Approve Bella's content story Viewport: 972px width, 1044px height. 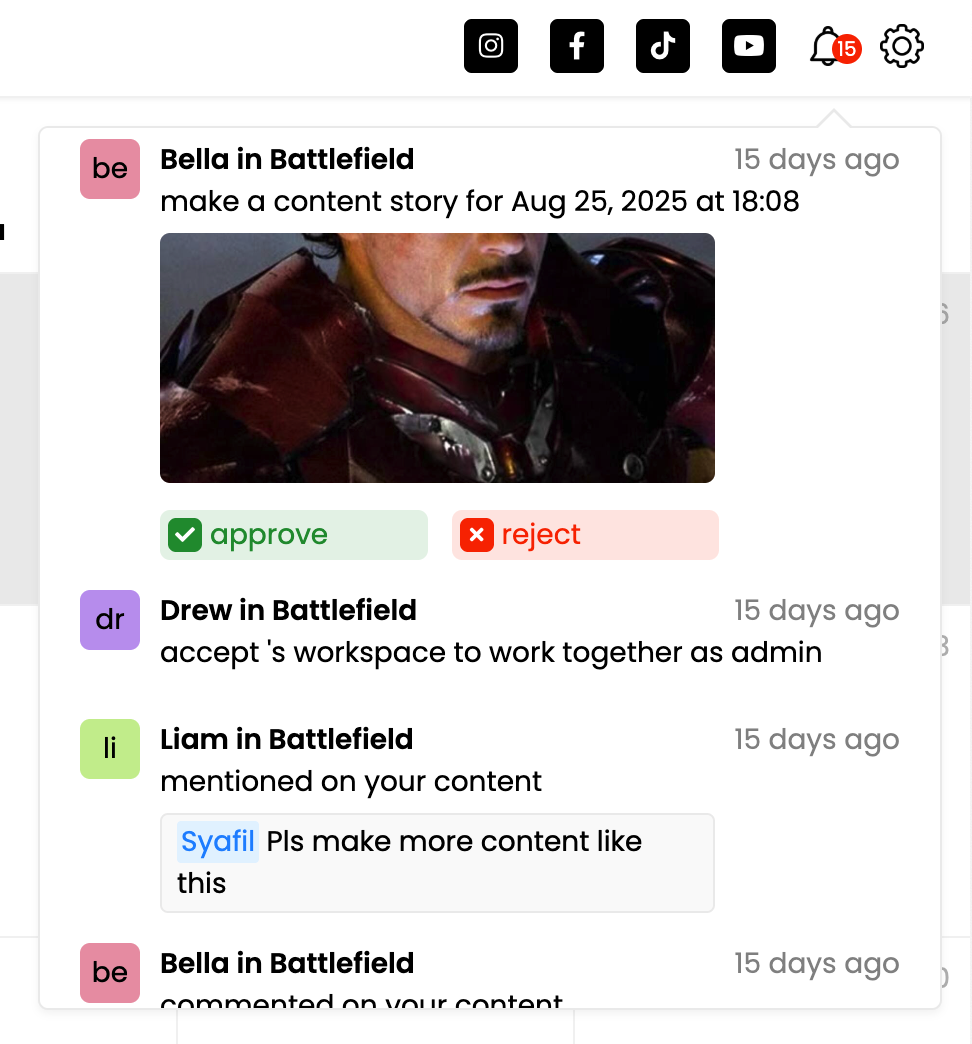tap(294, 535)
